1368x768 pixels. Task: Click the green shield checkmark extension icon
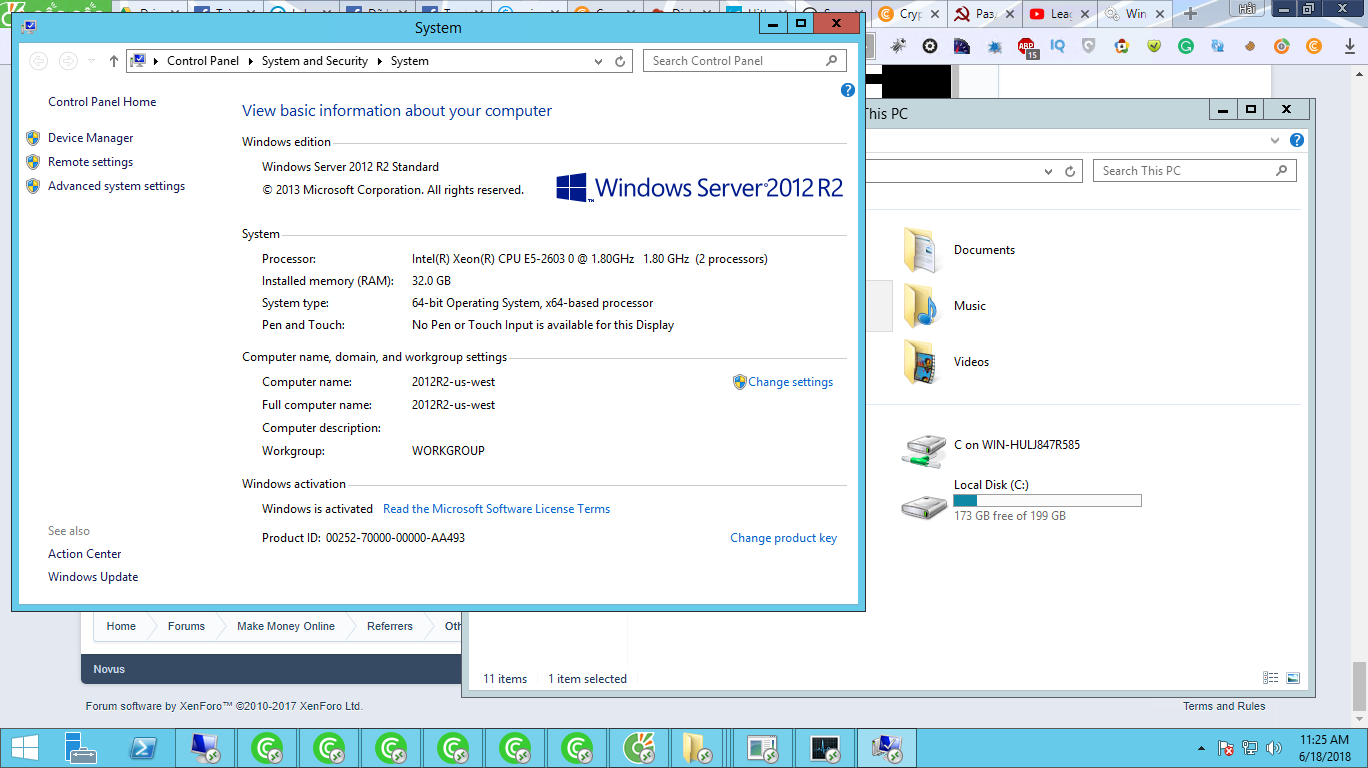click(x=1153, y=46)
